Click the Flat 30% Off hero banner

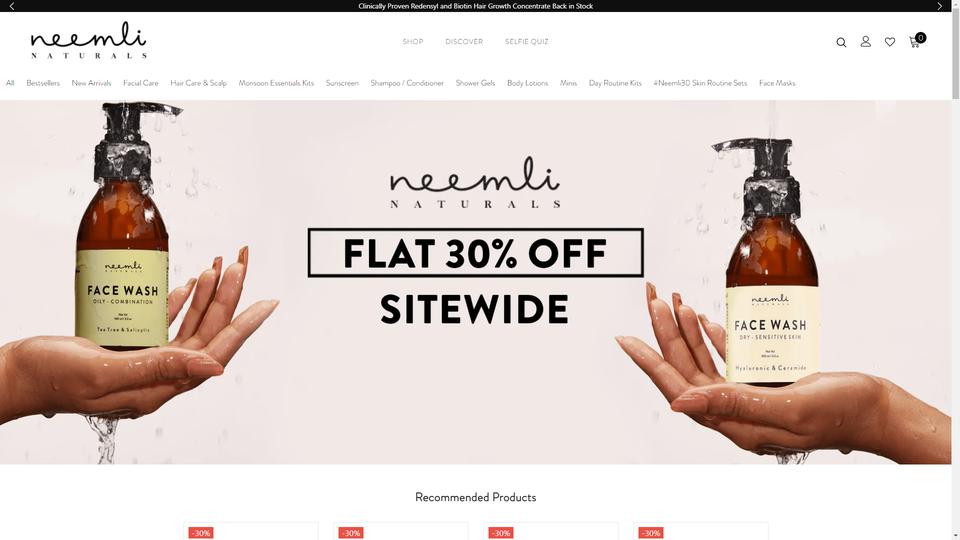point(476,282)
